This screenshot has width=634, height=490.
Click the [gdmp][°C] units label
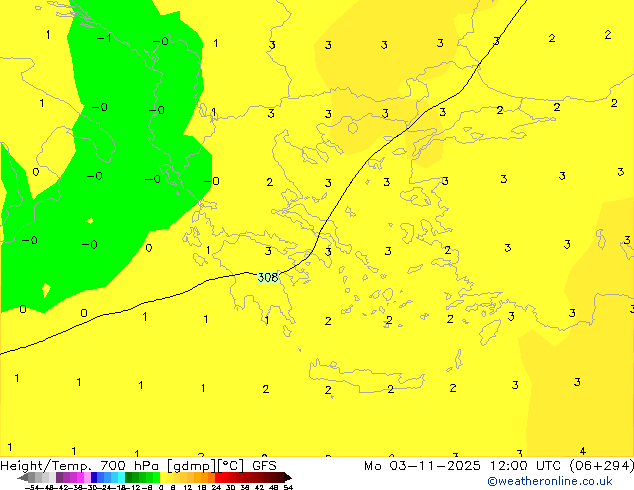206,466
